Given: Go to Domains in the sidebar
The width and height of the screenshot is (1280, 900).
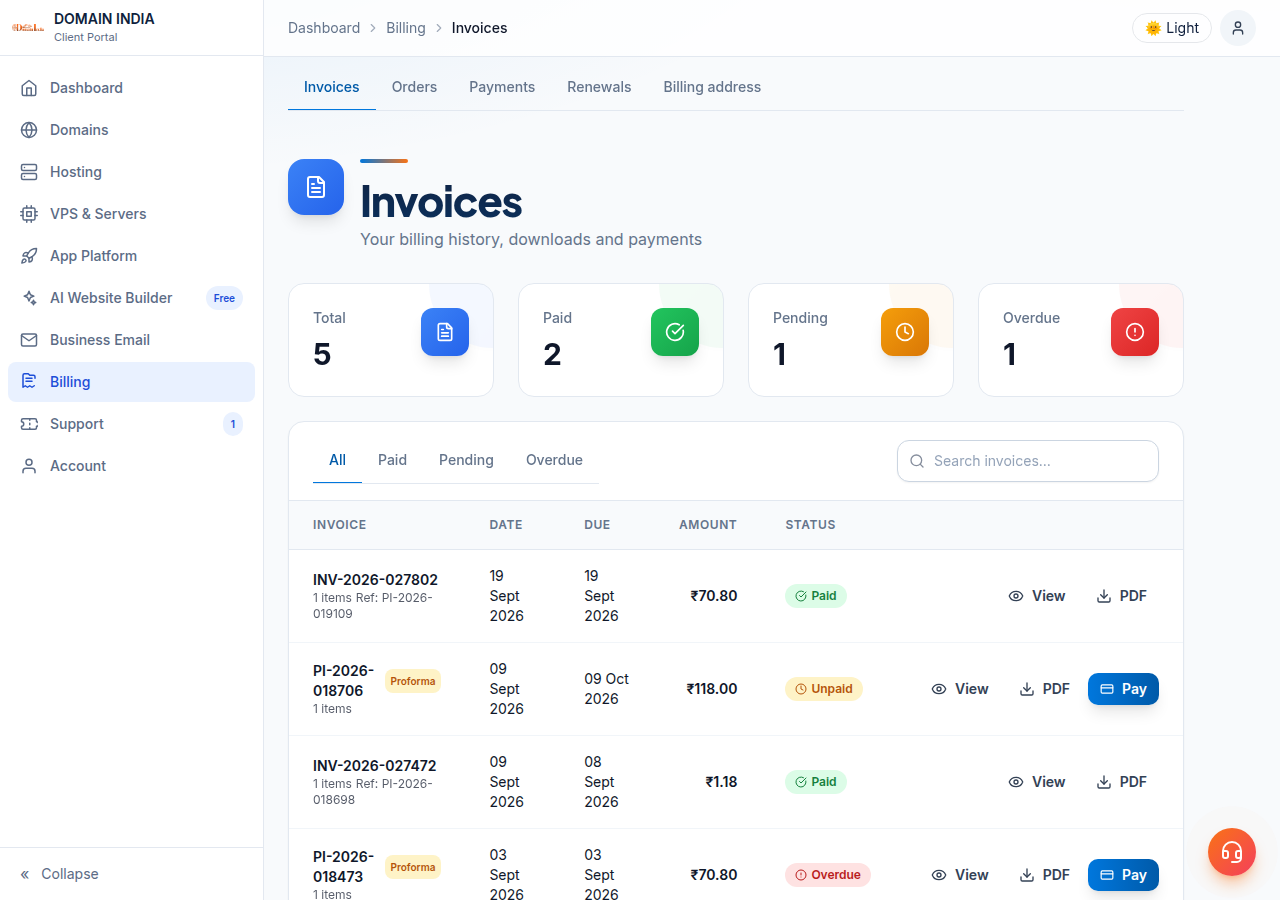Looking at the screenshot, I should 131,130.
